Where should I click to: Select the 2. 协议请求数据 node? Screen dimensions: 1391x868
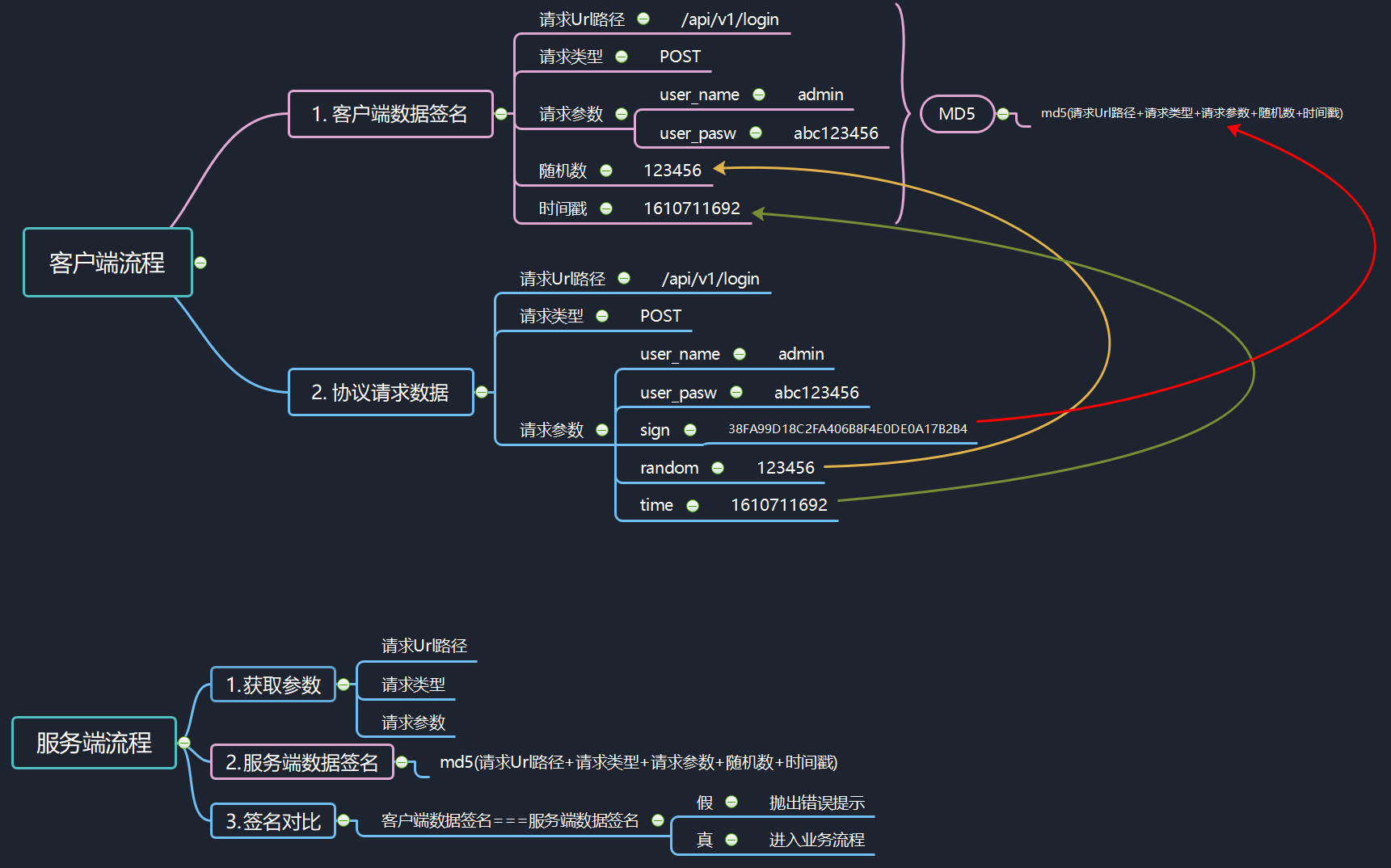coord(380,393)
